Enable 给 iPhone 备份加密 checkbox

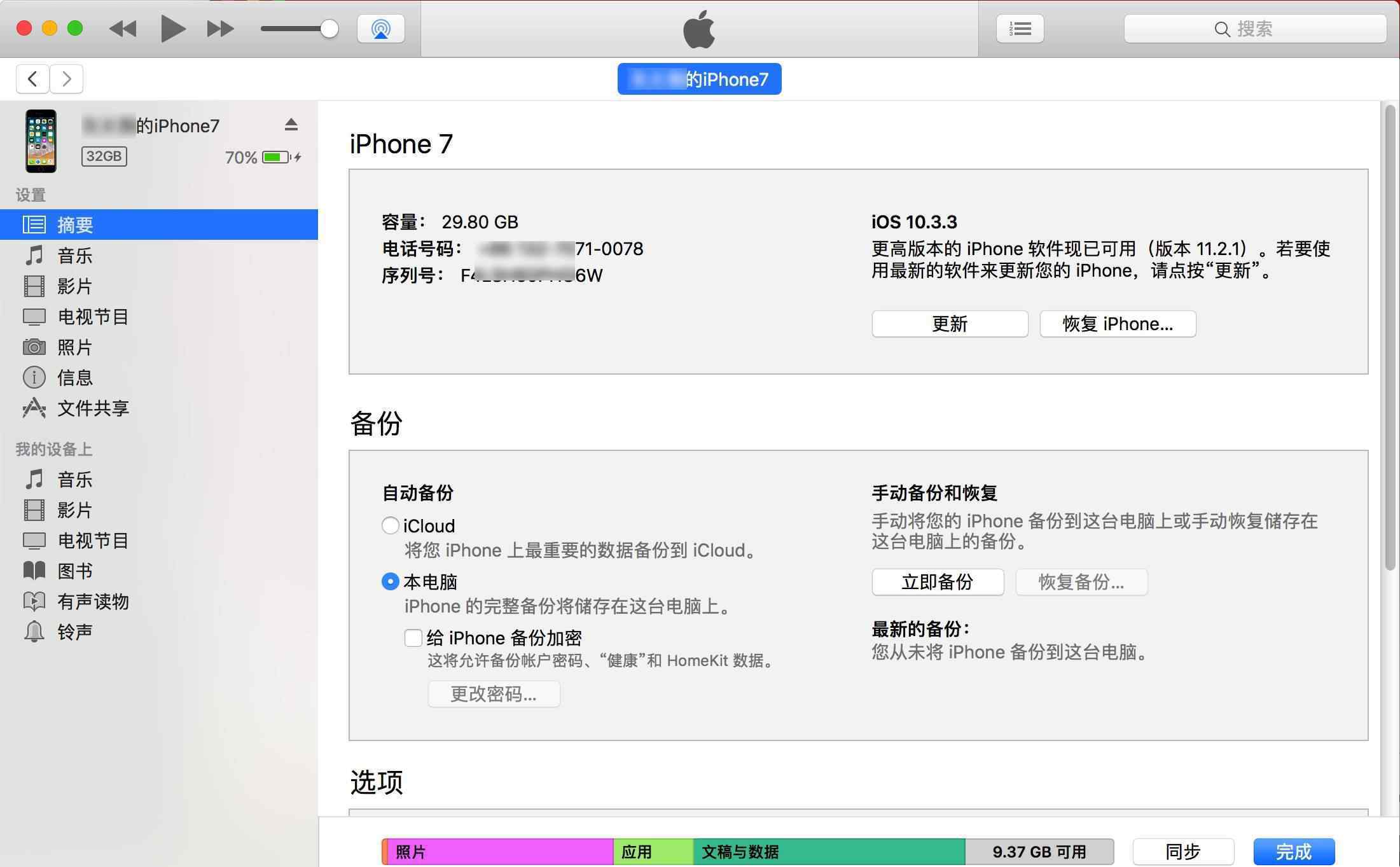click(x=413, y=637)
